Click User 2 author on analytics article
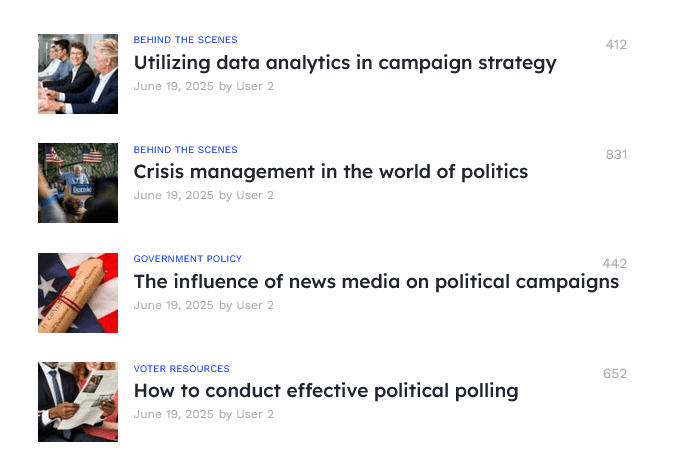 pyautogui.click(x=255, y=86)
